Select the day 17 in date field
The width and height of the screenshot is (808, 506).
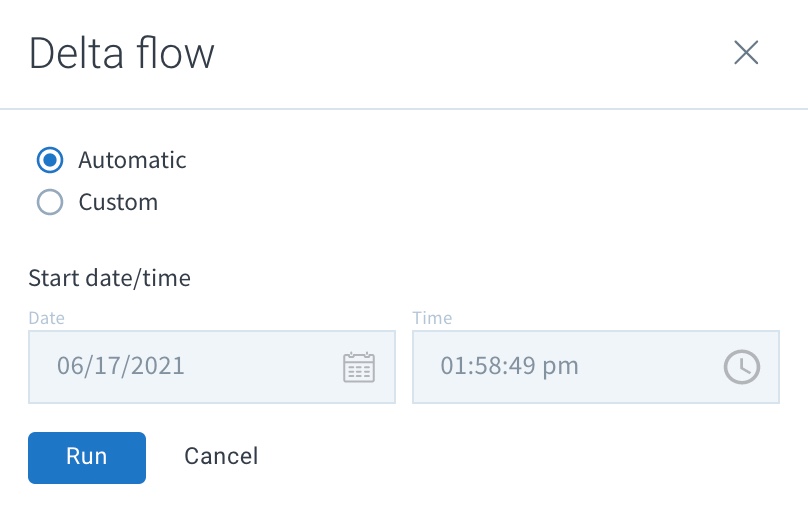click(107, 366)
